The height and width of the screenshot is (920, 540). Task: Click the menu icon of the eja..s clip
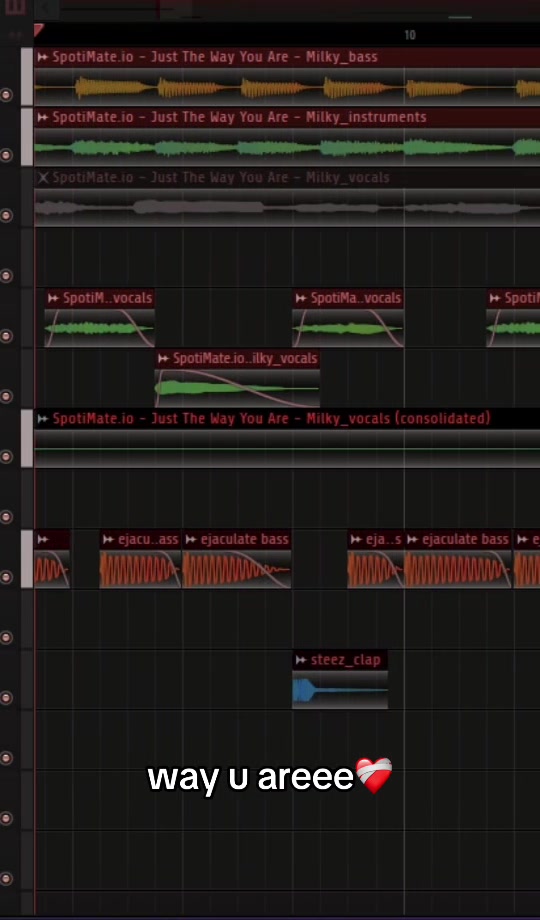356,540
